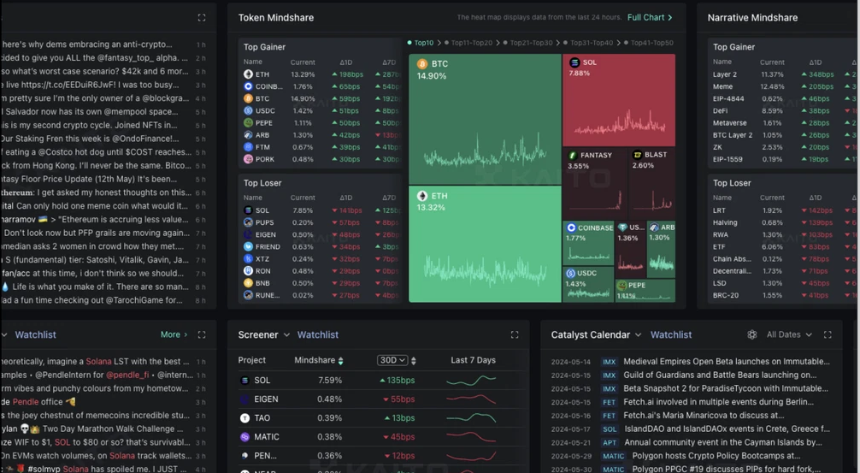
Task: Click the BTC icon in Top Gainer list
Action: pyautogui.click(x=248, y=98)
